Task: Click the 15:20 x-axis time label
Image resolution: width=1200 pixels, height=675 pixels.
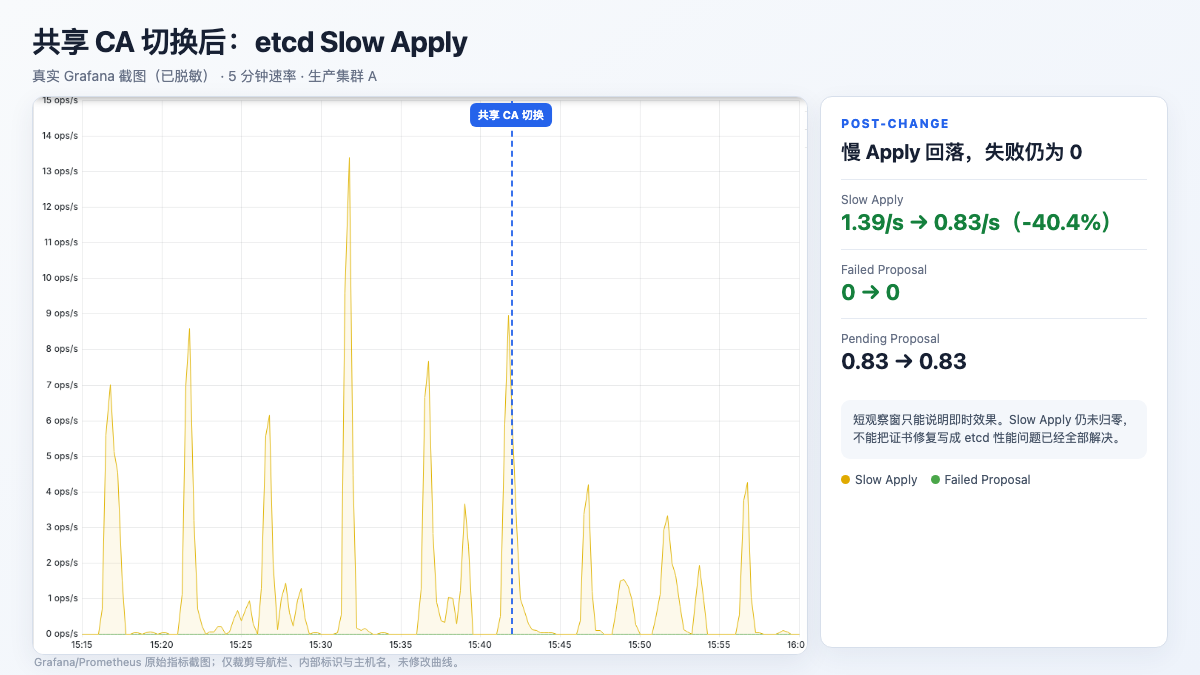Action: (x=162, y=645)
